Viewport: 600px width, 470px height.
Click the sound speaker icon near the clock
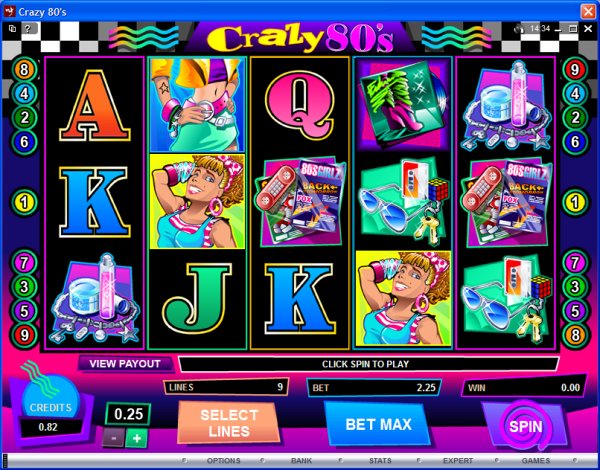coord(519,29)
